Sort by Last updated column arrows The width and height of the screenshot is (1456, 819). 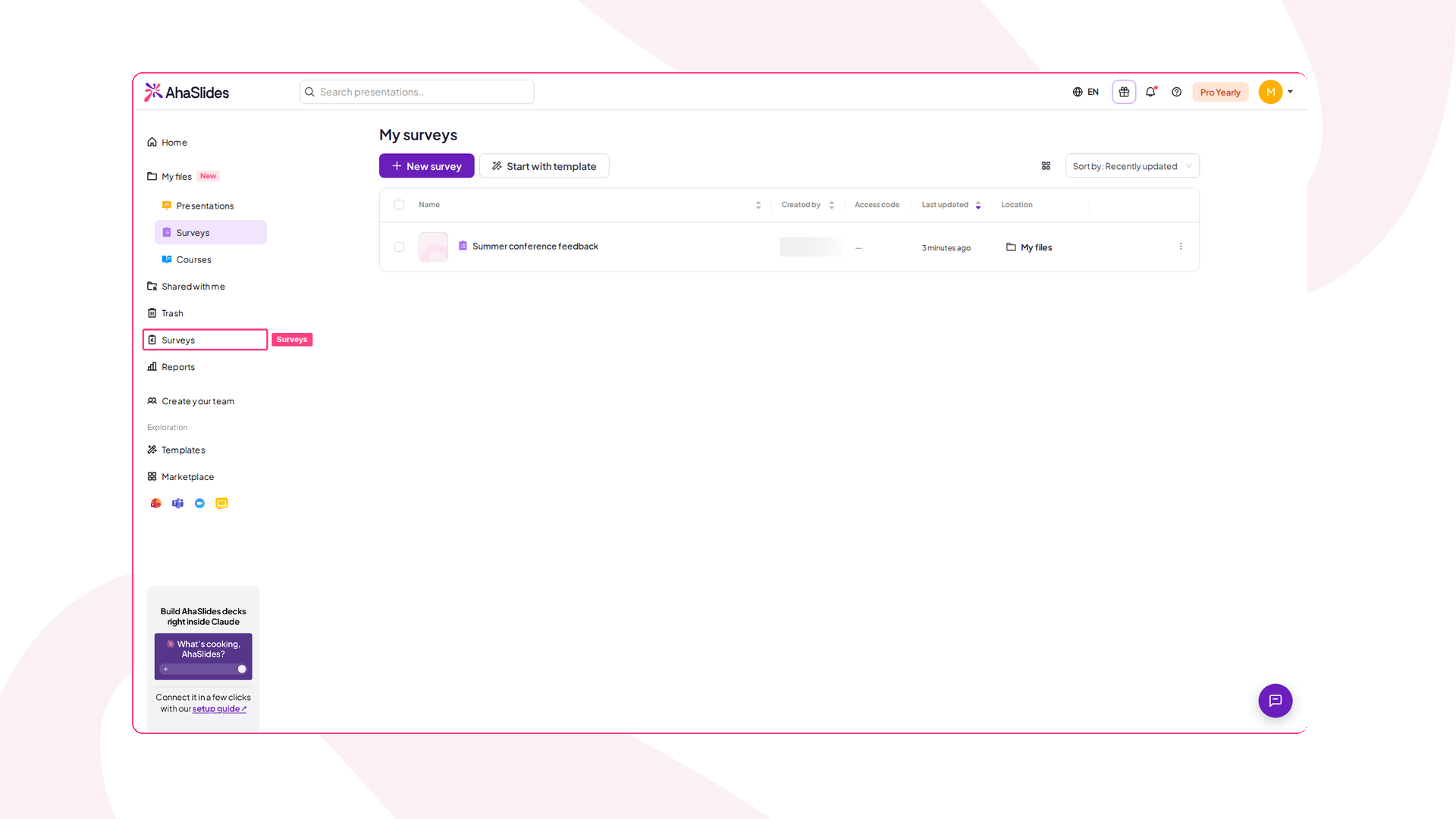coord(978,205)
